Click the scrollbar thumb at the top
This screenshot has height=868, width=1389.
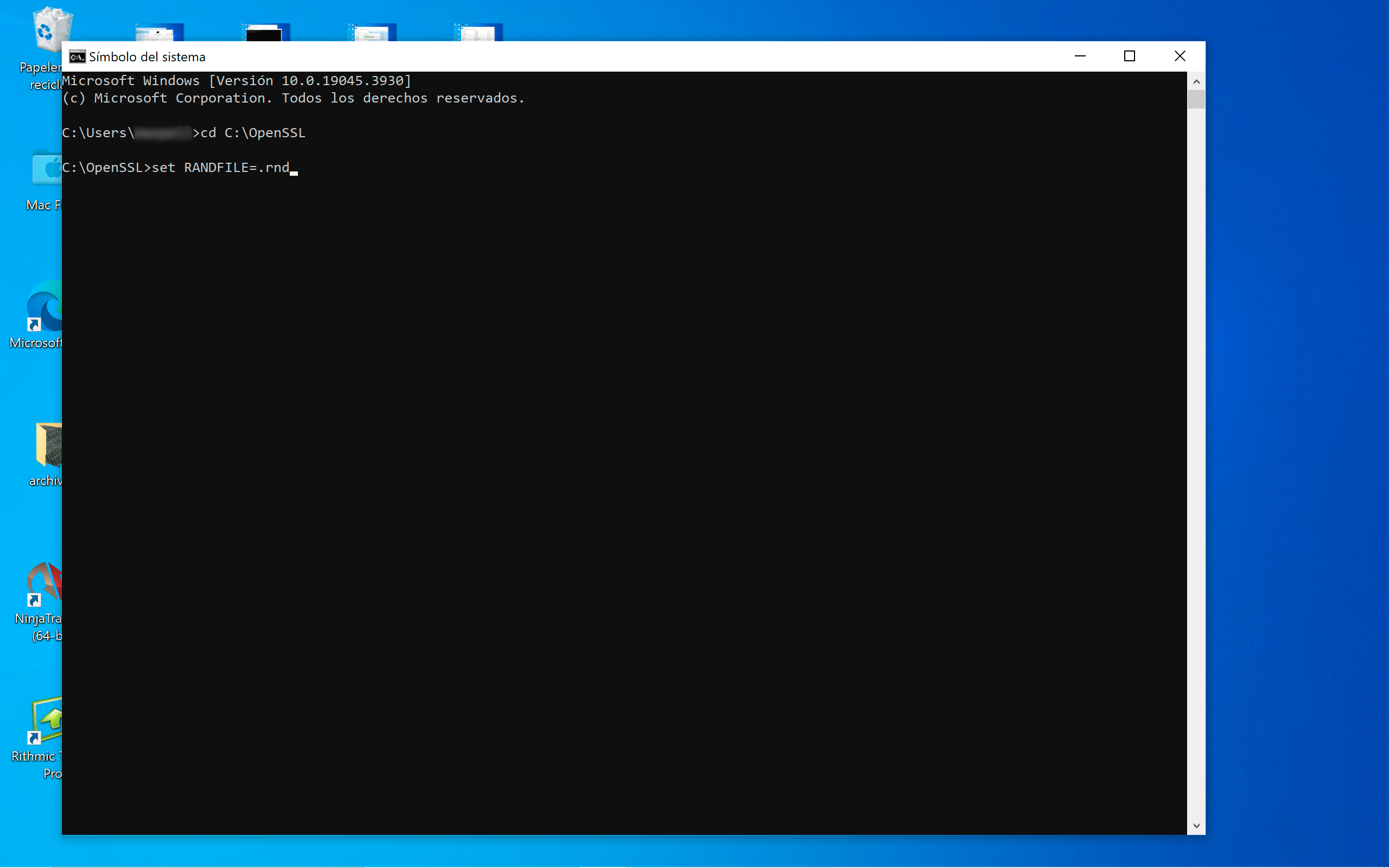coord(1197,100)
